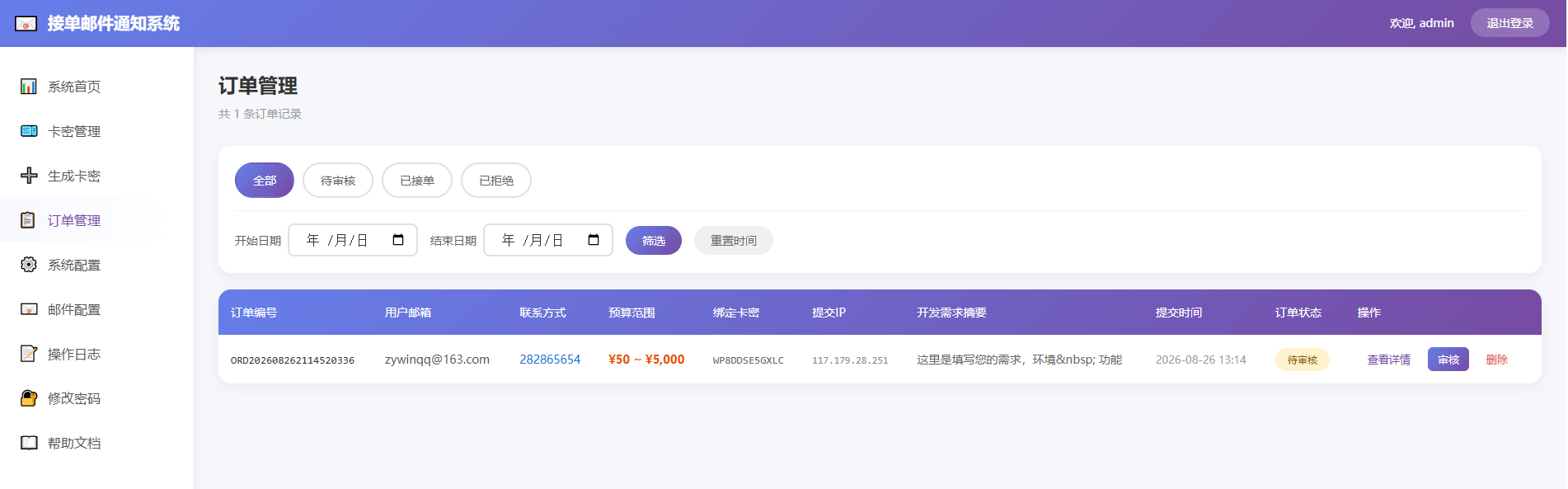This screenshot has height=489, width=1568.
Task: Click 审核 button for the order
Action: pos(1448,360)
